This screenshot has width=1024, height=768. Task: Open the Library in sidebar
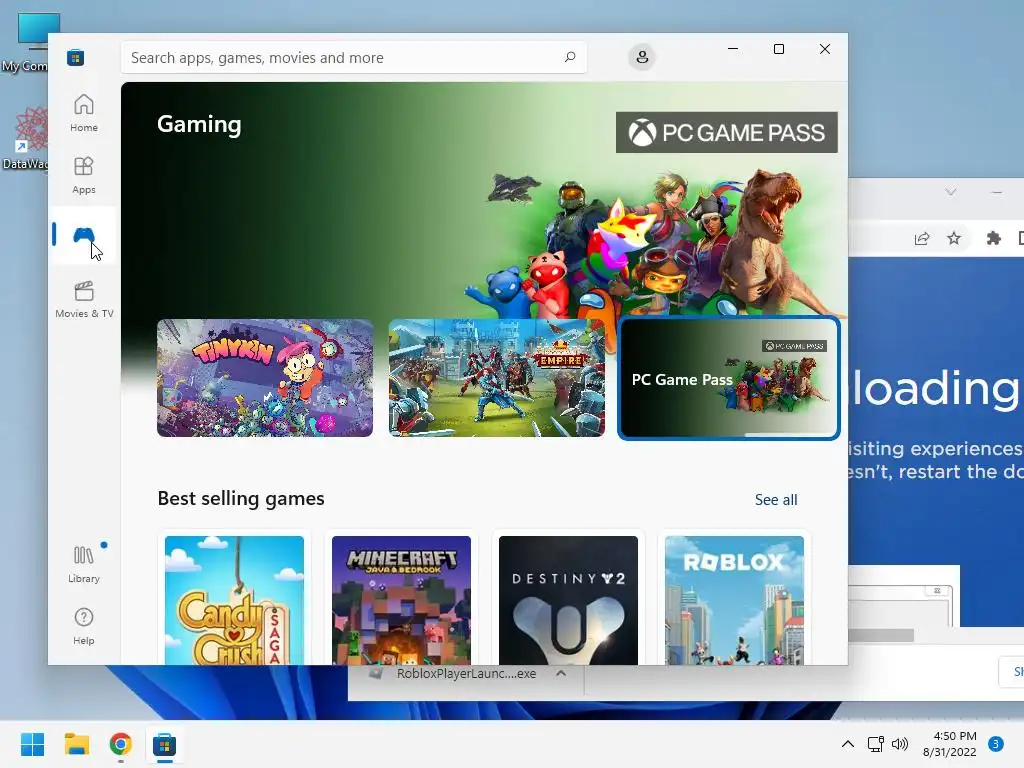click(84, 564)
